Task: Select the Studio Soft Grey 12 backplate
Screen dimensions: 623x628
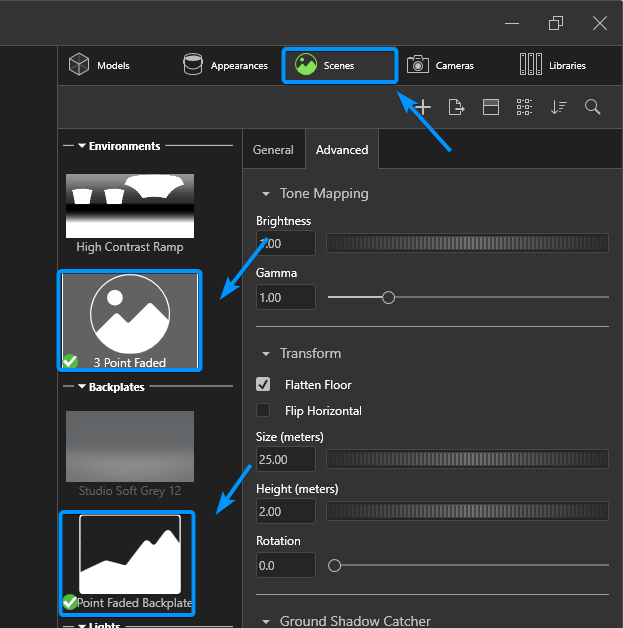Action: 130,446
